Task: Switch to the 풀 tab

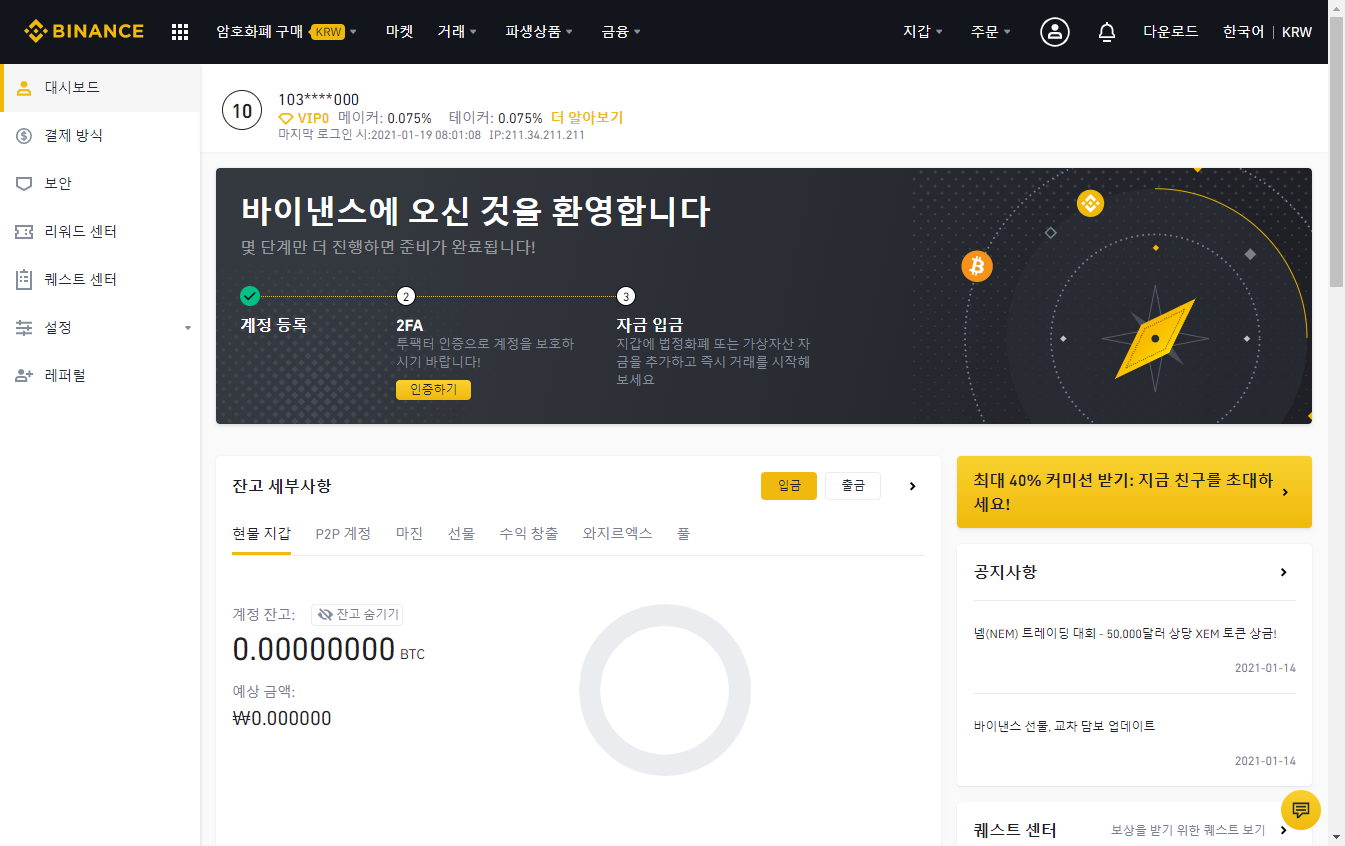Action: [x=683, y=534]
